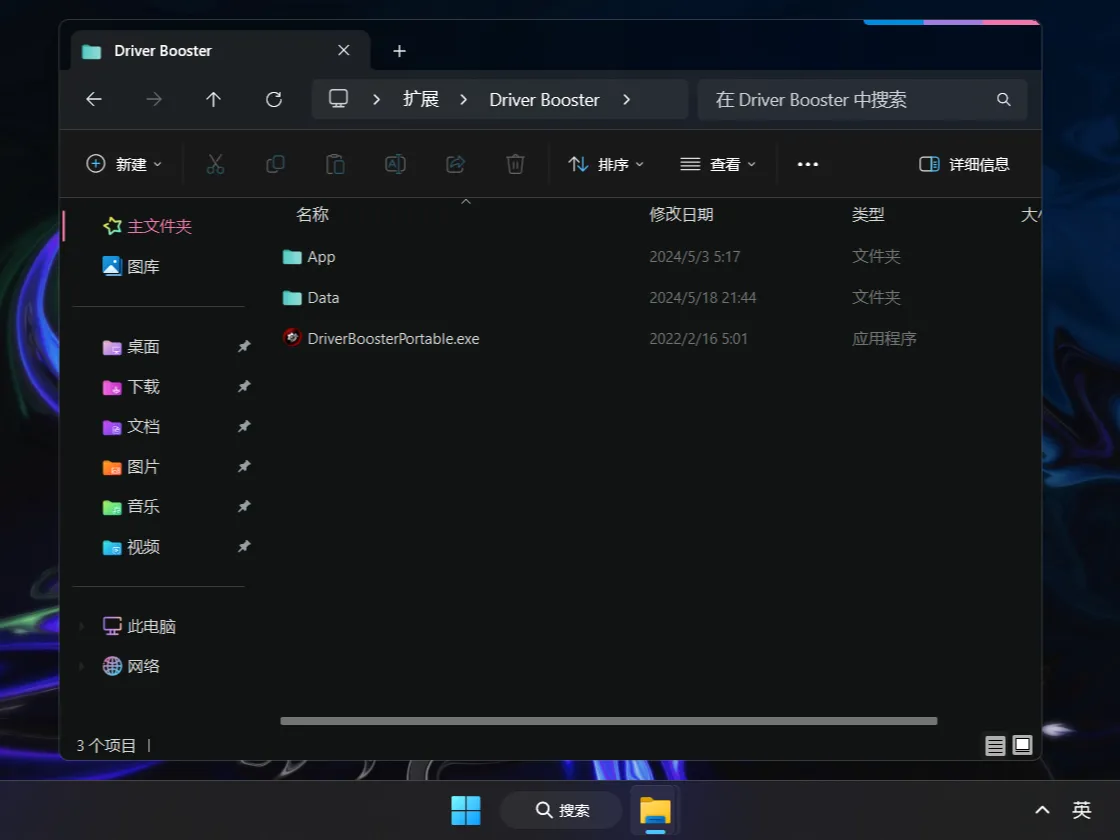Switch to compact list view at bottom right
Viewport: 1120px width, 840px height.
[x=995, y=745]
